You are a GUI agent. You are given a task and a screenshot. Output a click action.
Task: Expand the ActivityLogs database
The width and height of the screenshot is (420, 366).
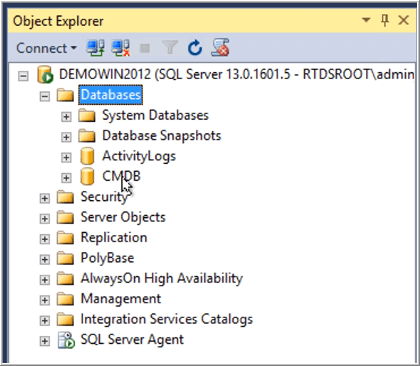[x=66, y=158]
